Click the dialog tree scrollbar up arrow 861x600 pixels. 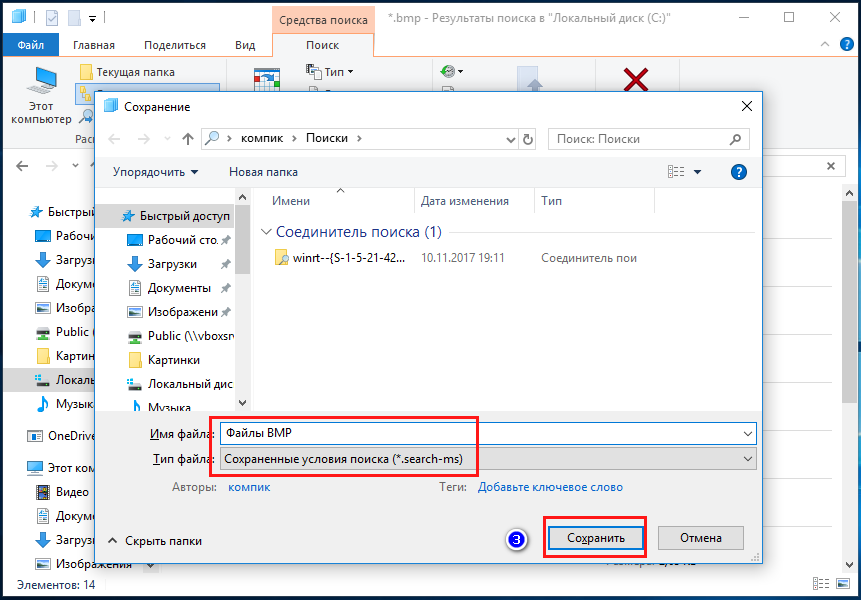pos(243,197)
